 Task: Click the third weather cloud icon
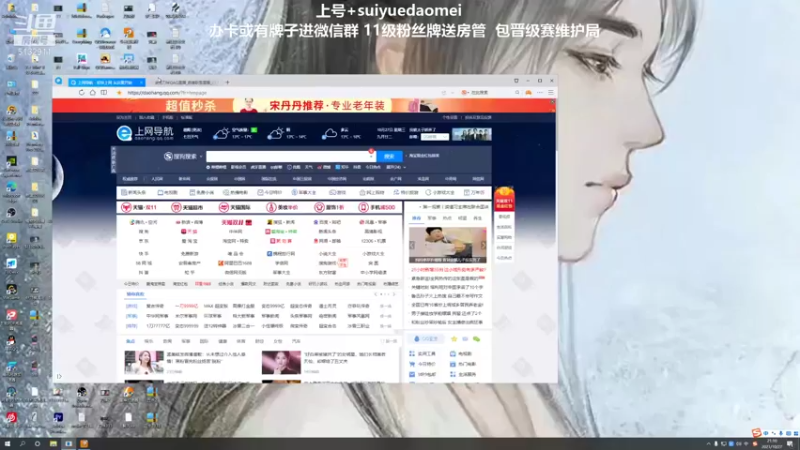coord(330,134)
